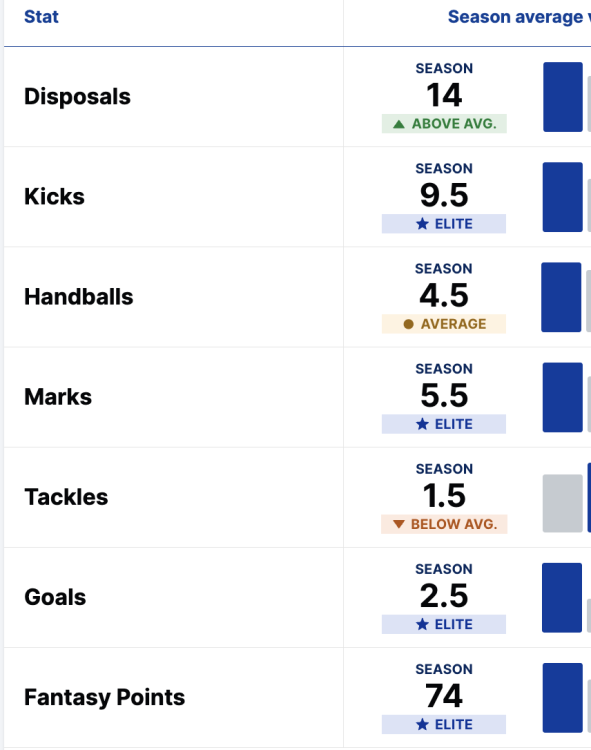Click the star icon in Goals ELITE badge
Screen dimensions: 591x750
pyautogui.click(x=422, y=624)
